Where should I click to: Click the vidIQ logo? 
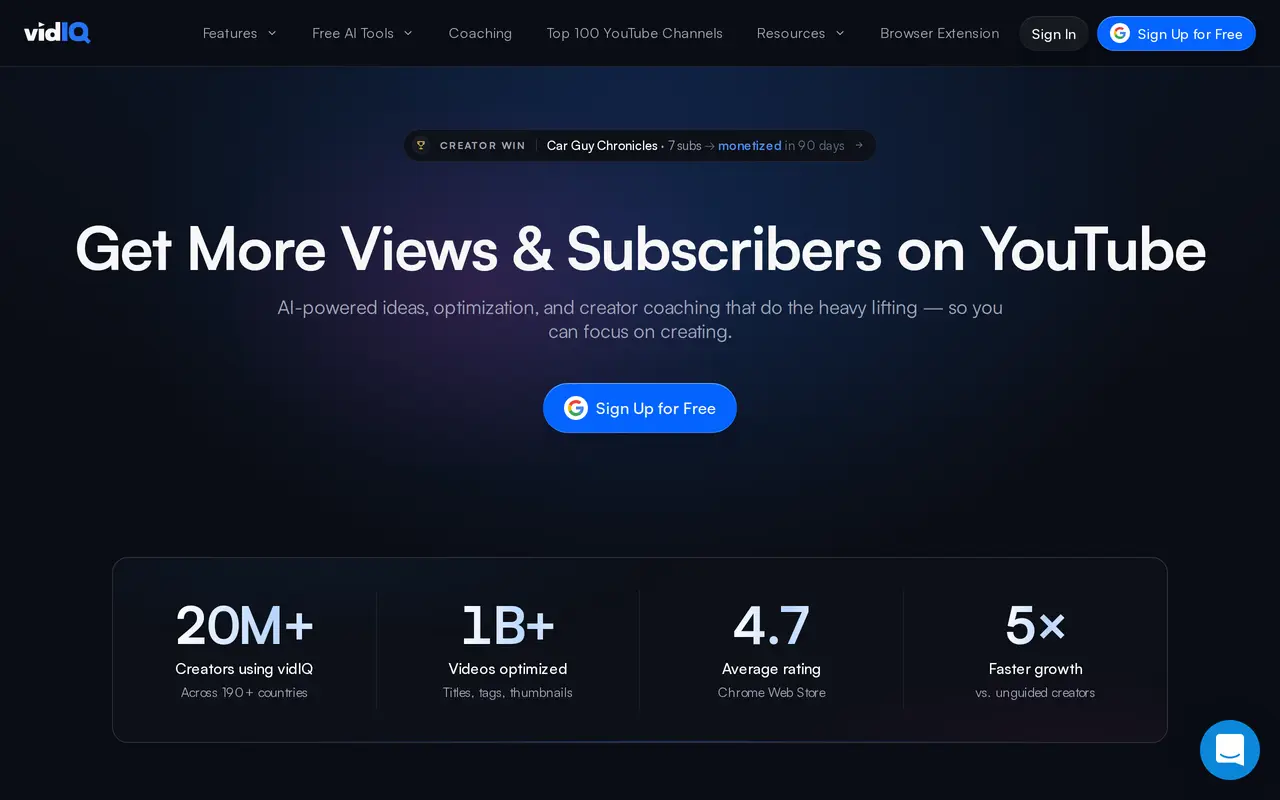[57, 33]
